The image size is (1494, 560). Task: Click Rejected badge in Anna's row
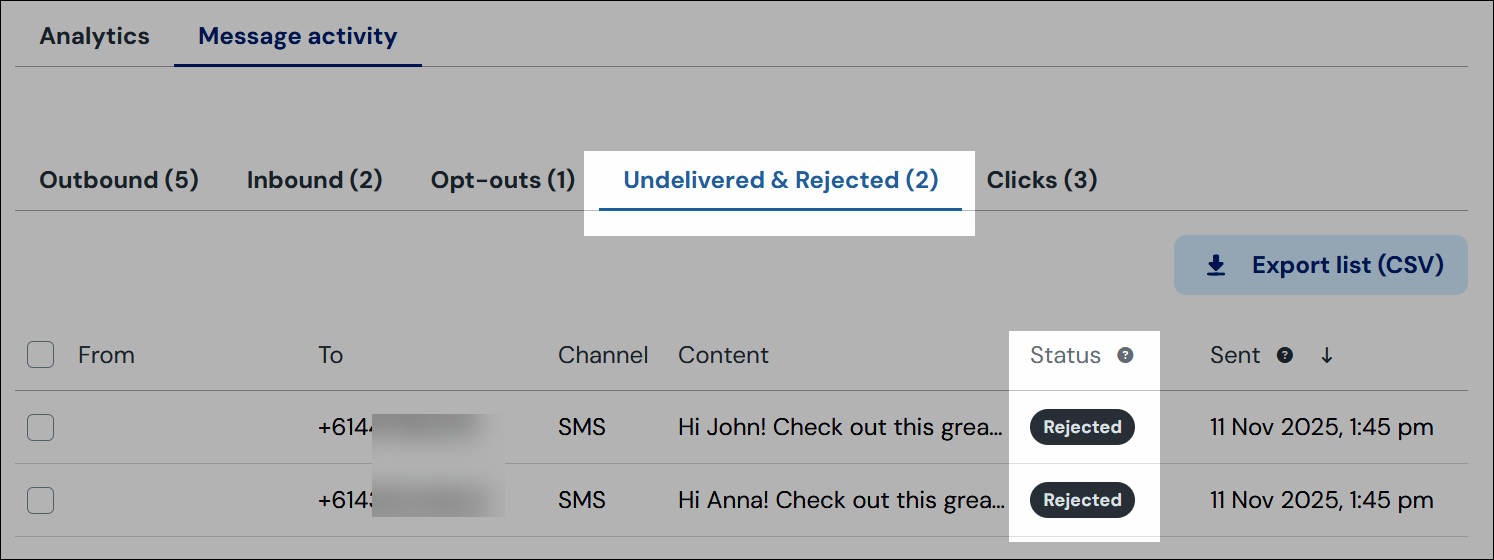tap(1082, 500)
